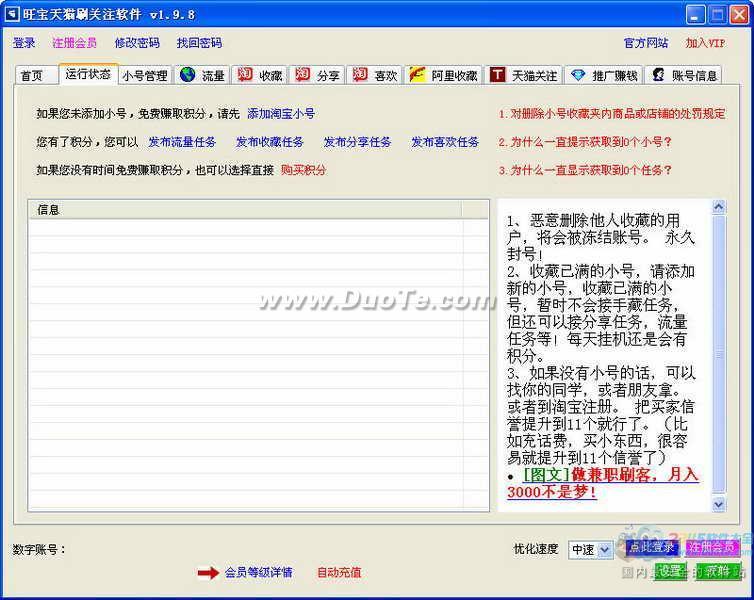754x600 pixels.
Task: Click the 添加淘宝小号 link
Action: (281, 114)
